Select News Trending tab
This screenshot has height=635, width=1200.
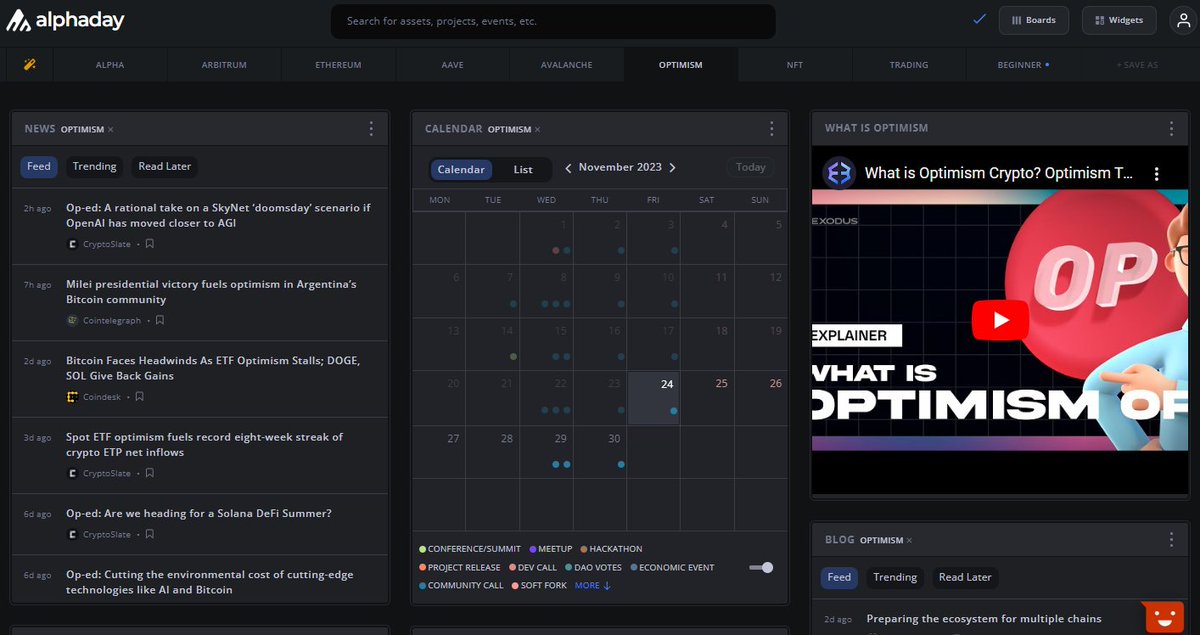[94, 167]
